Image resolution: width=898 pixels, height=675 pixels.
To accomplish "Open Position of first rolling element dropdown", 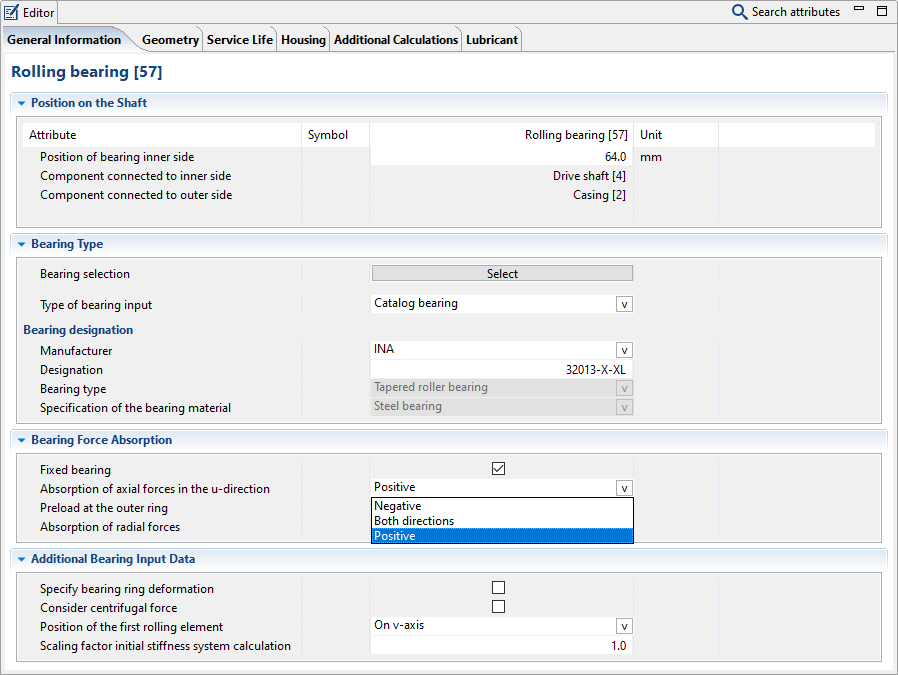I will (x=624, y=626).
